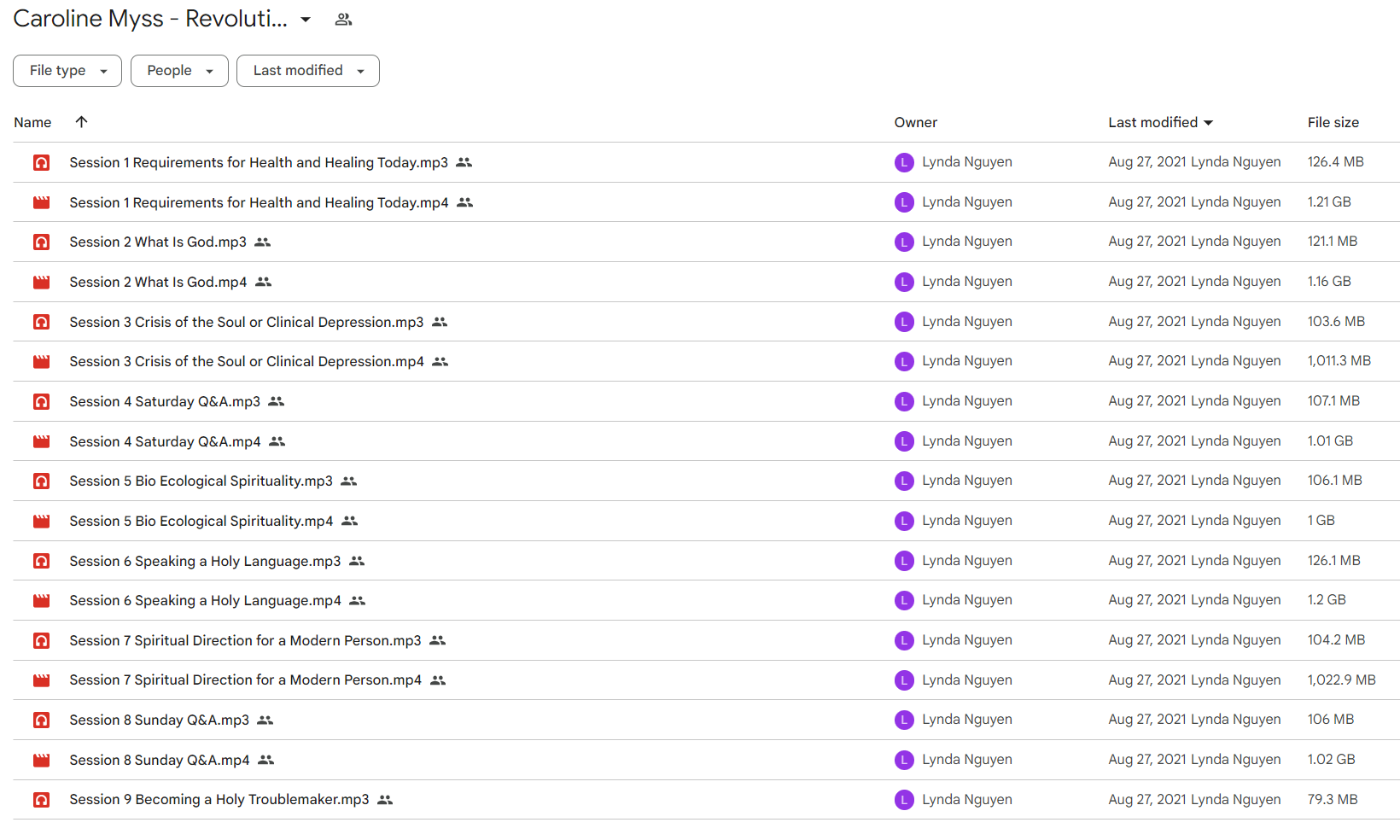Click video icon for Session 8 Sunday Q&A.mp4
This screenshot has height=840, width=1400.
(x=41, y=760)
